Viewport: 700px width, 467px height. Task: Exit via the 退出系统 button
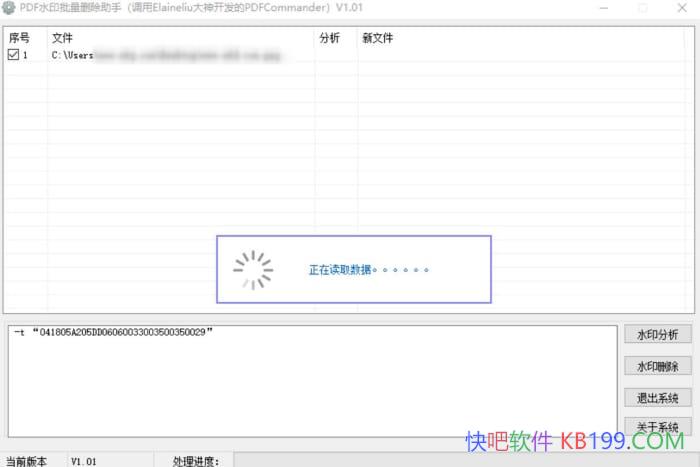[657, 398]
